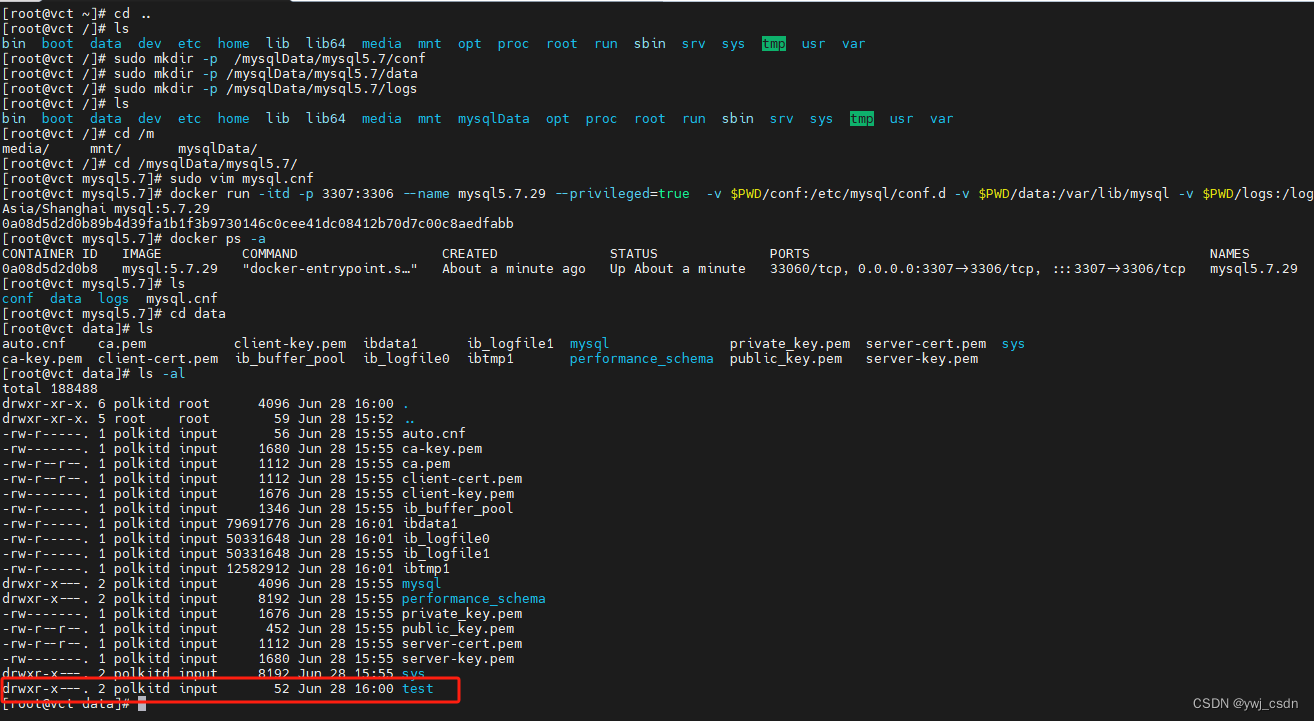Click the 'Asia/Shanghai mysql:5.7.29' line

[x=106, y=209]
